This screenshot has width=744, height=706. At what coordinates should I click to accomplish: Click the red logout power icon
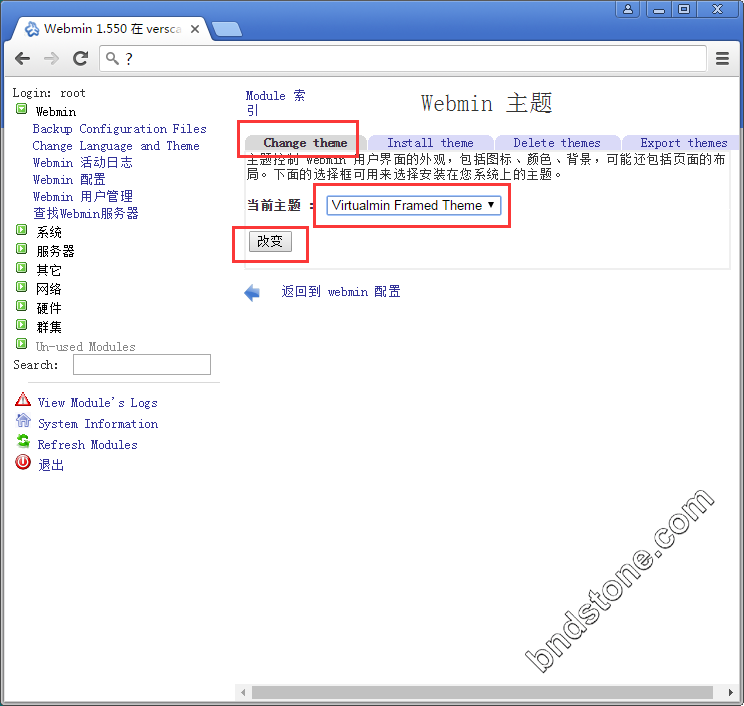[x=23, y=462]
